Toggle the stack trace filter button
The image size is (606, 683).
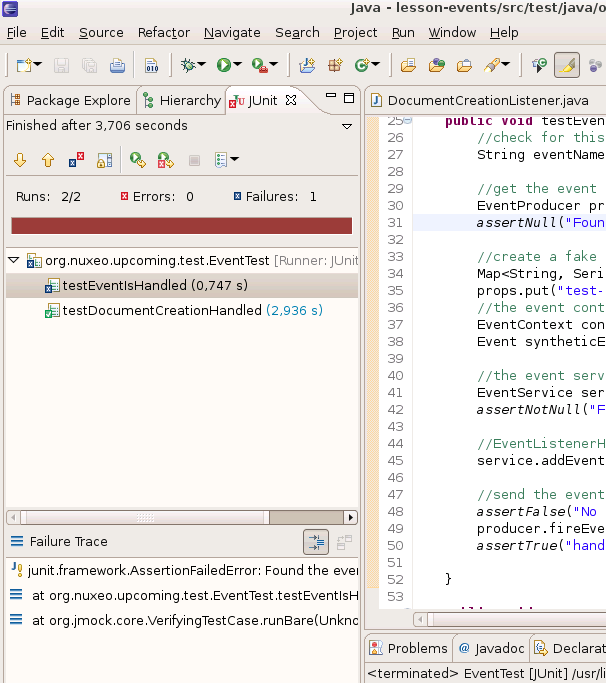click(315, 542)
